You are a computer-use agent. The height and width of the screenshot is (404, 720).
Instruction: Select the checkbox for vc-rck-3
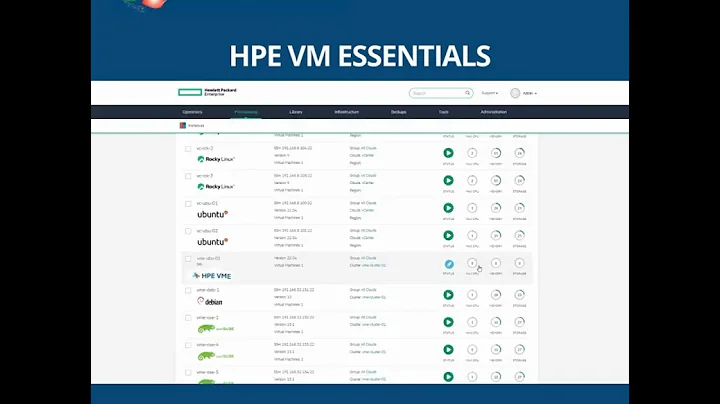[188, 176]
